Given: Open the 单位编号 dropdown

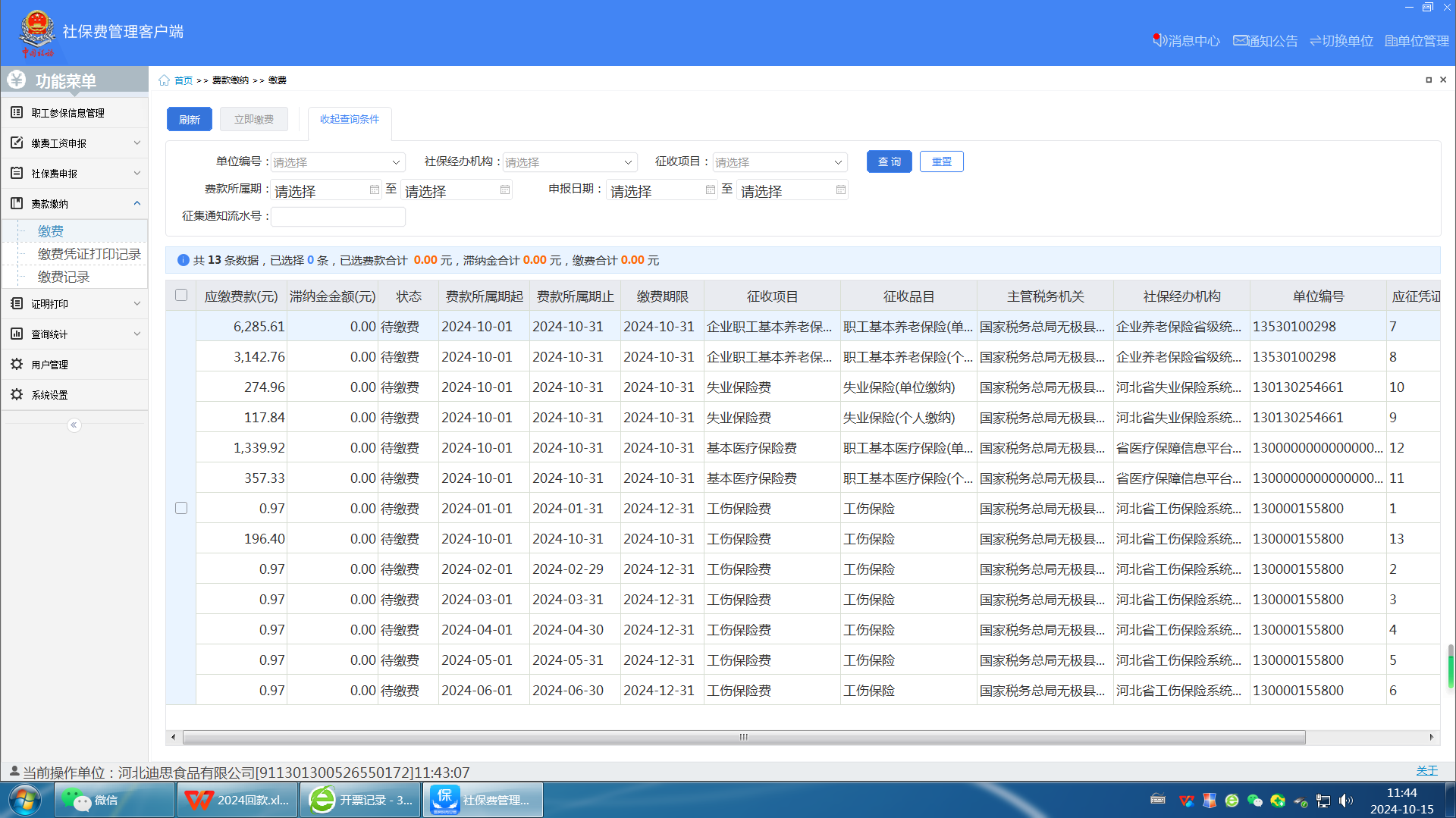Looking at the screenshot, I should pyautogui.click(x=338, y=162).
